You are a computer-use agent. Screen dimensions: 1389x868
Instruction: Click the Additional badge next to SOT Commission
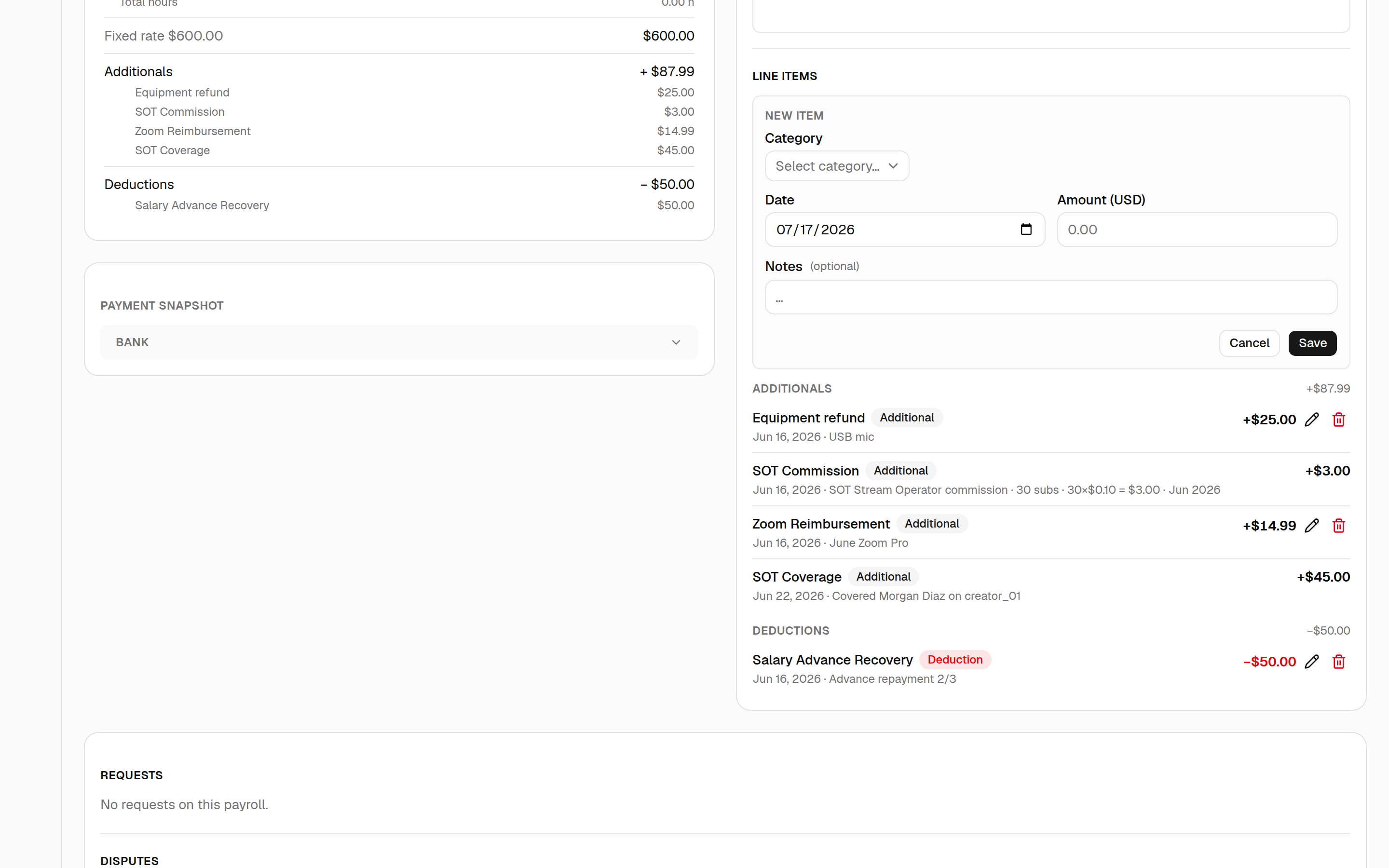900,471
